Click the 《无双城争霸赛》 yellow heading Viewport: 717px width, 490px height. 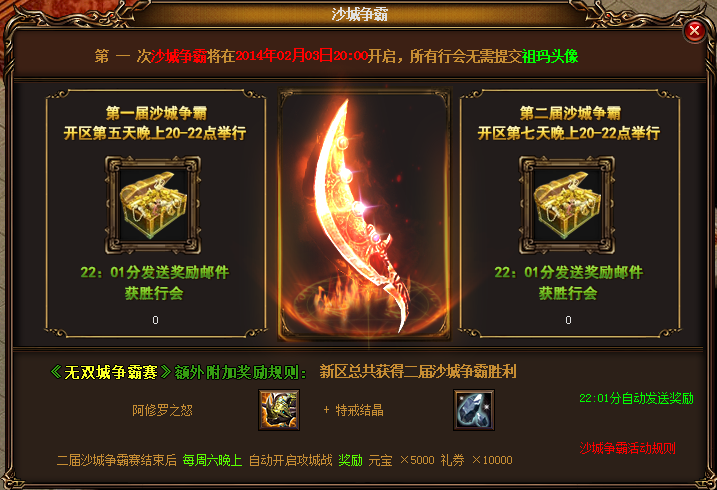[111, 372]
